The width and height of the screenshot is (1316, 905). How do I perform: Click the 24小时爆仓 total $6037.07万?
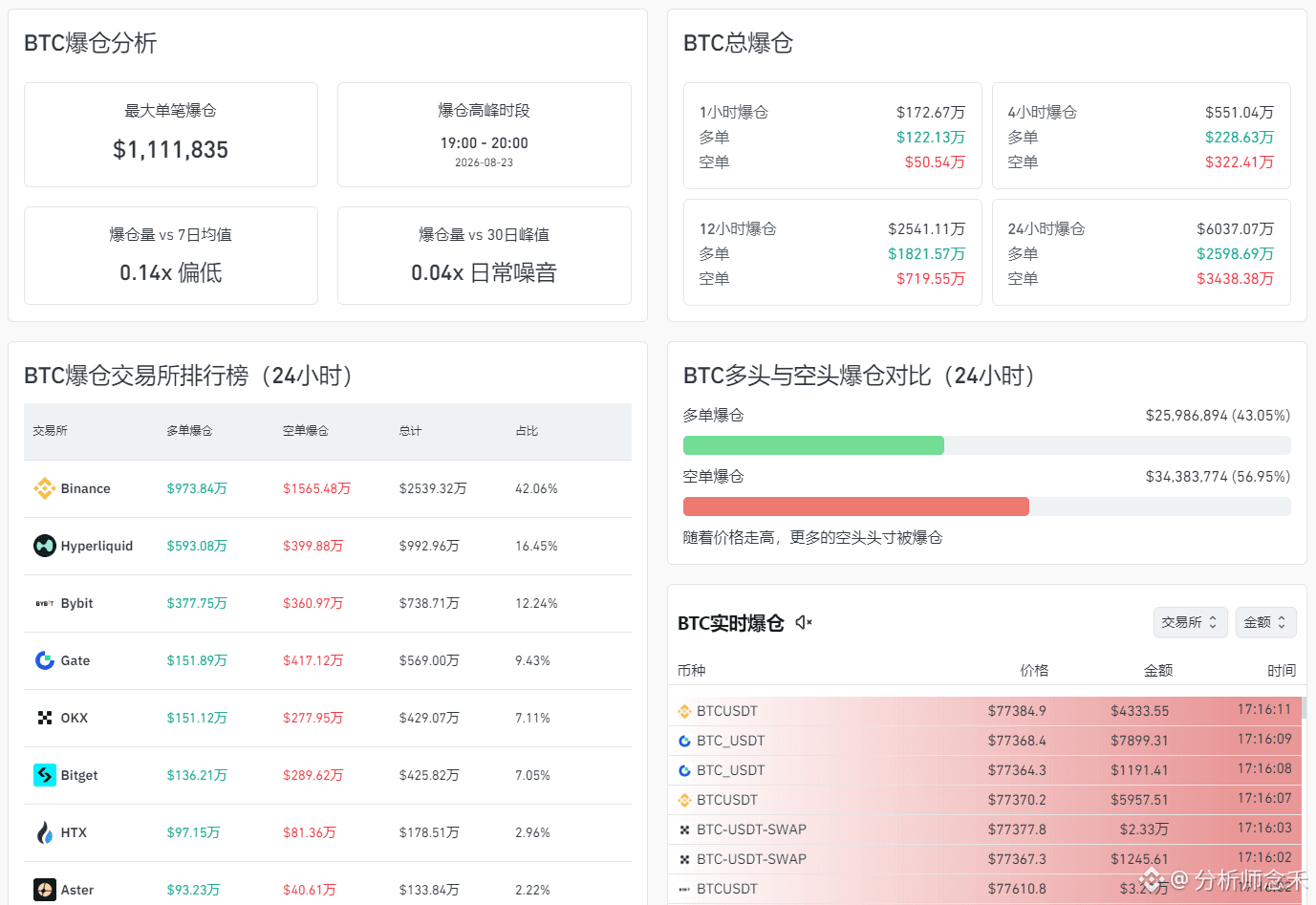point(1235,229)
